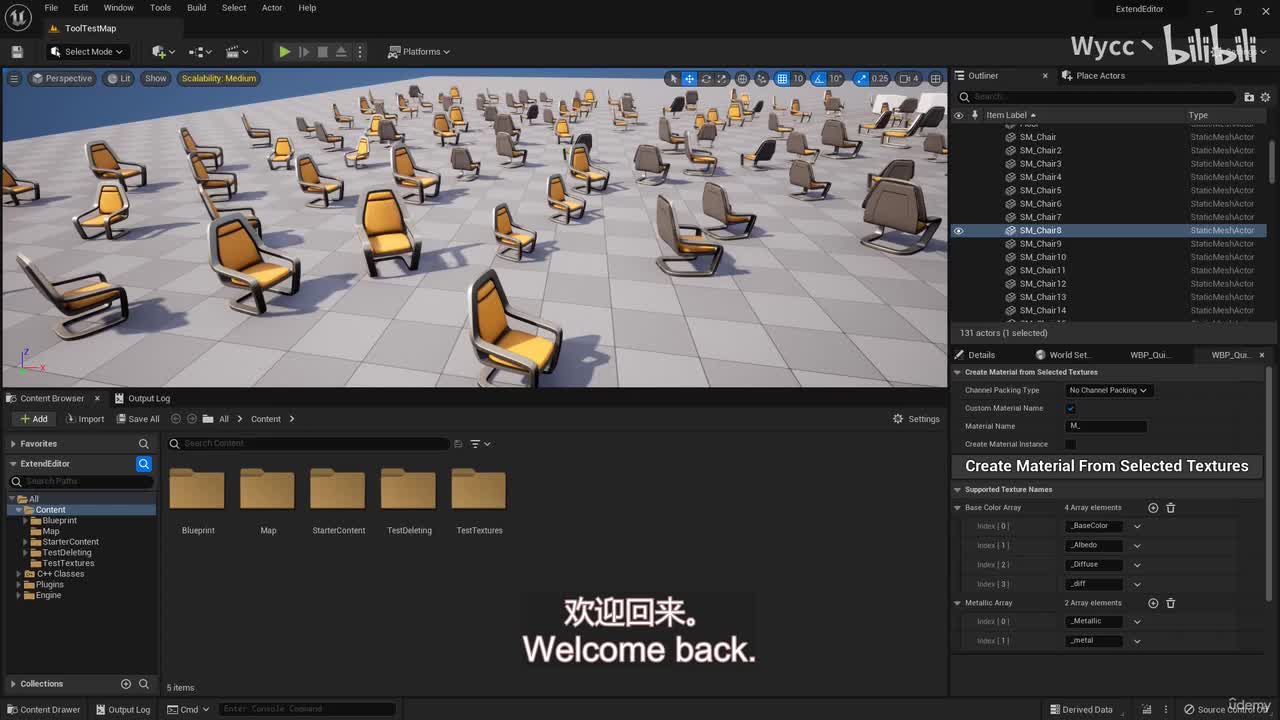Image resolution: width=1280 pixels, height=720 pixels.
Task: Open the Content Drawer
Action: click(43, 710)
